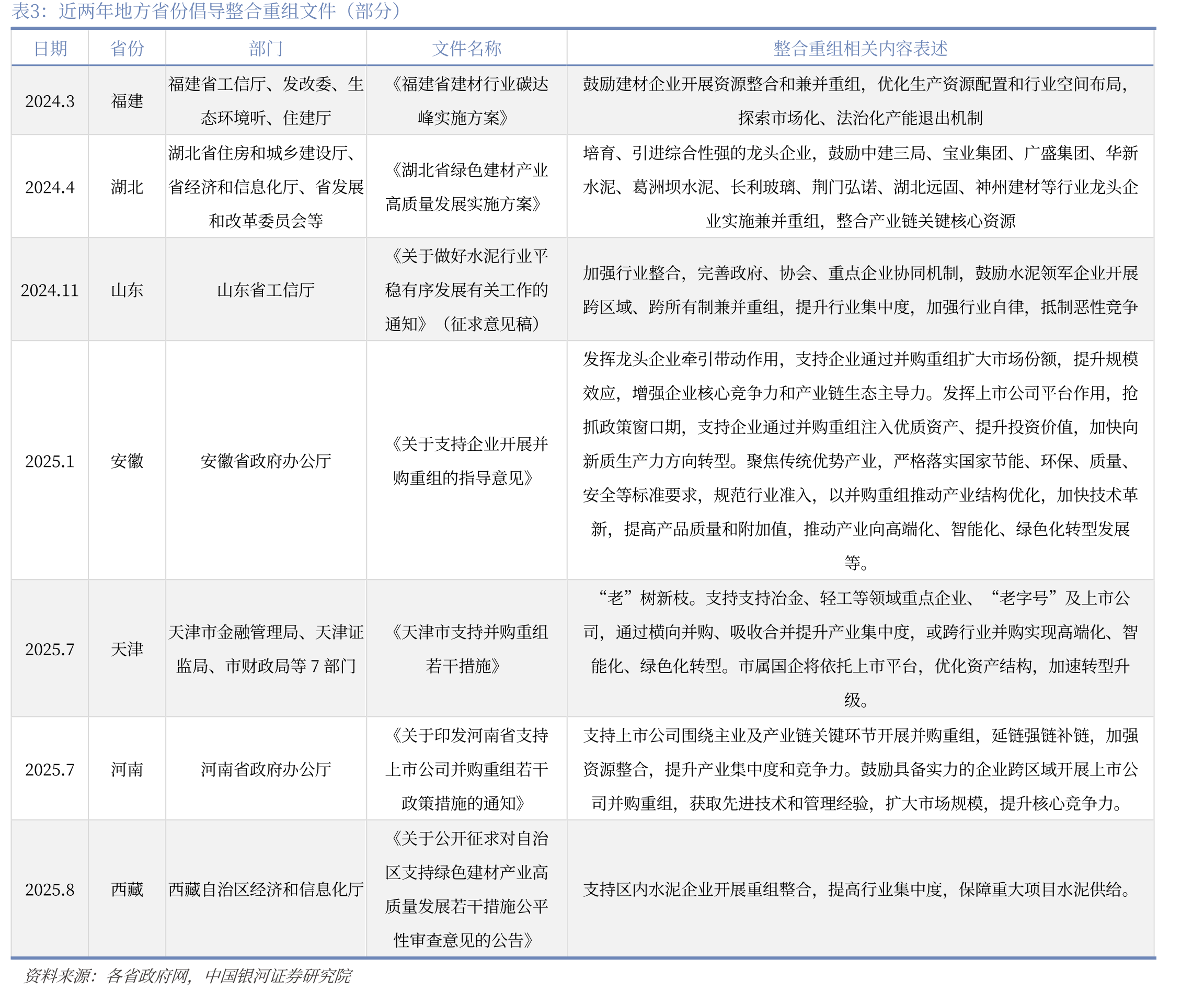Select the date cell '2024.4'
Viewport: 1204px width, 992px height.
point(50,187)
